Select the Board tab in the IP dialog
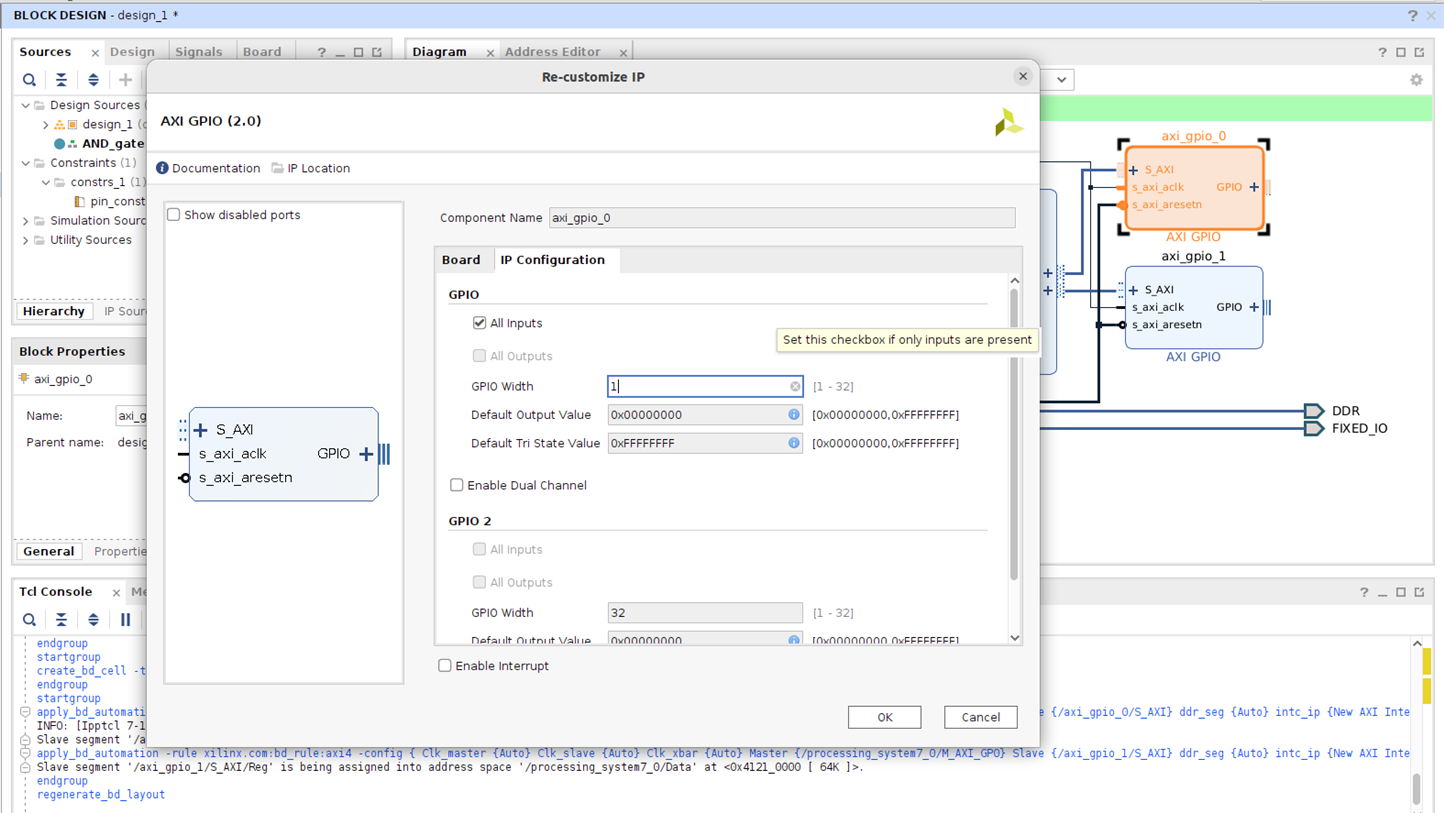 coord(461,260)
